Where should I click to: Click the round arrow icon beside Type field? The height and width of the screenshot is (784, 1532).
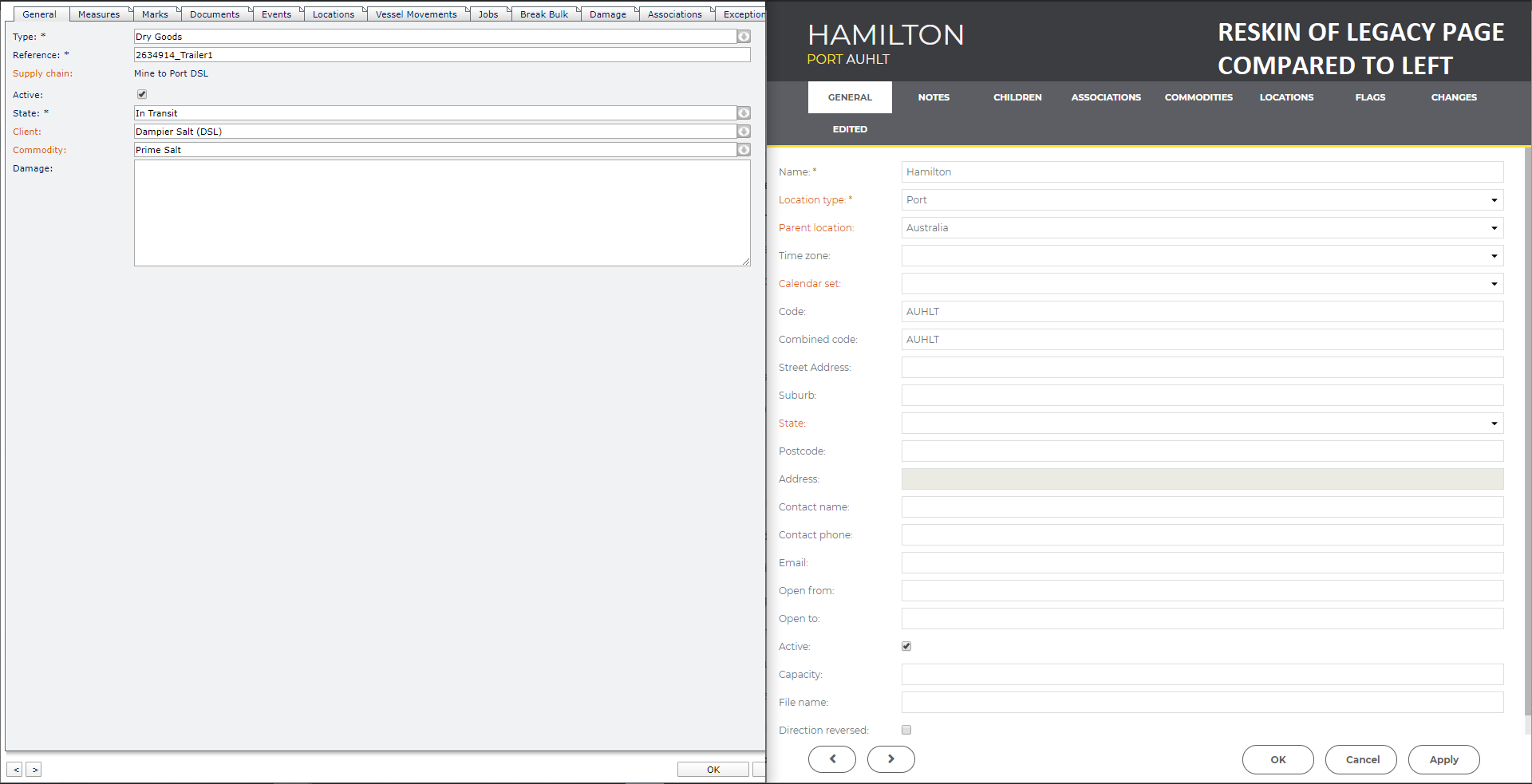tap(744, 37)
